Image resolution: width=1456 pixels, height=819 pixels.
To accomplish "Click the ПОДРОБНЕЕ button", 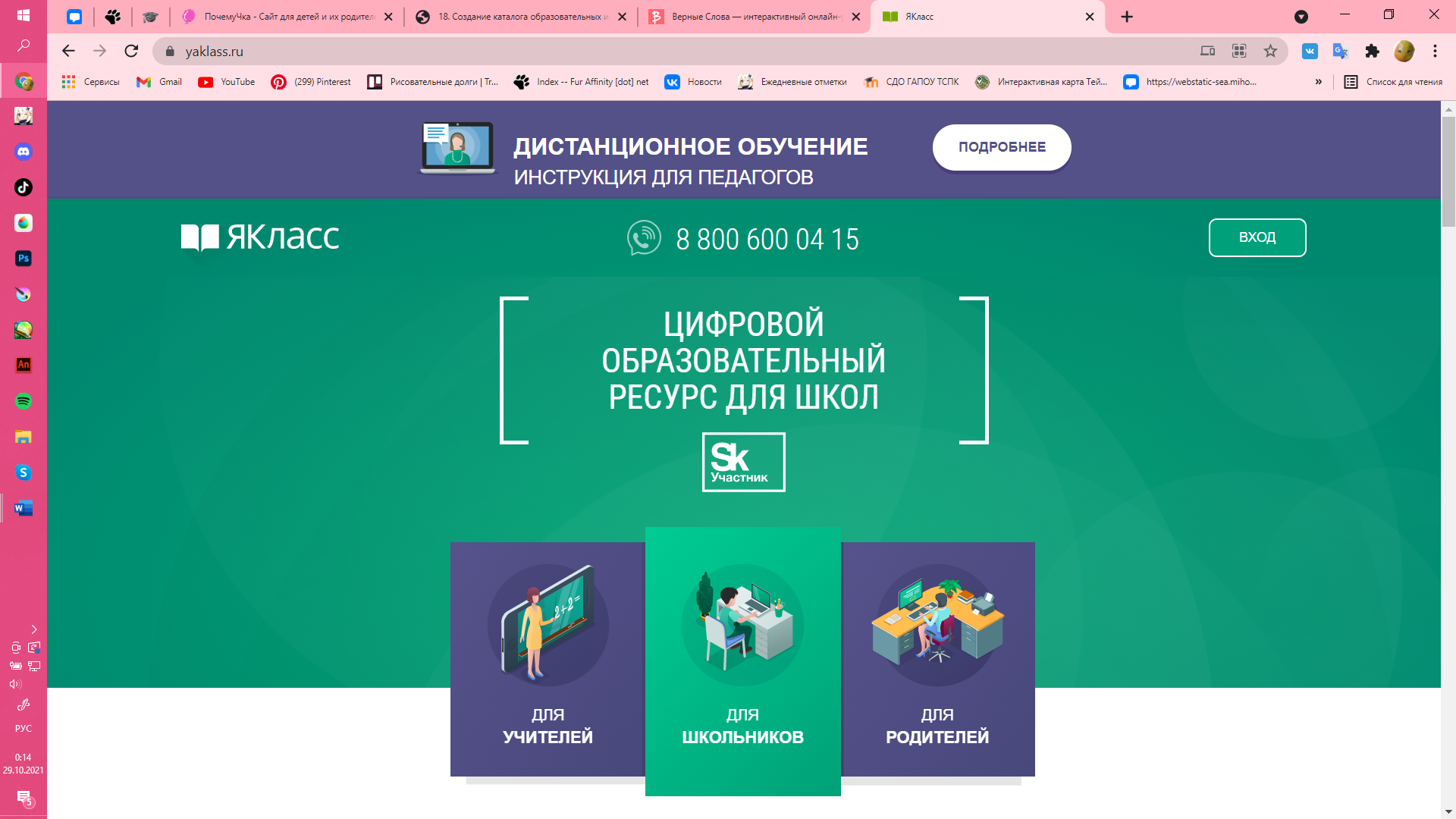I will [1002, 147].
